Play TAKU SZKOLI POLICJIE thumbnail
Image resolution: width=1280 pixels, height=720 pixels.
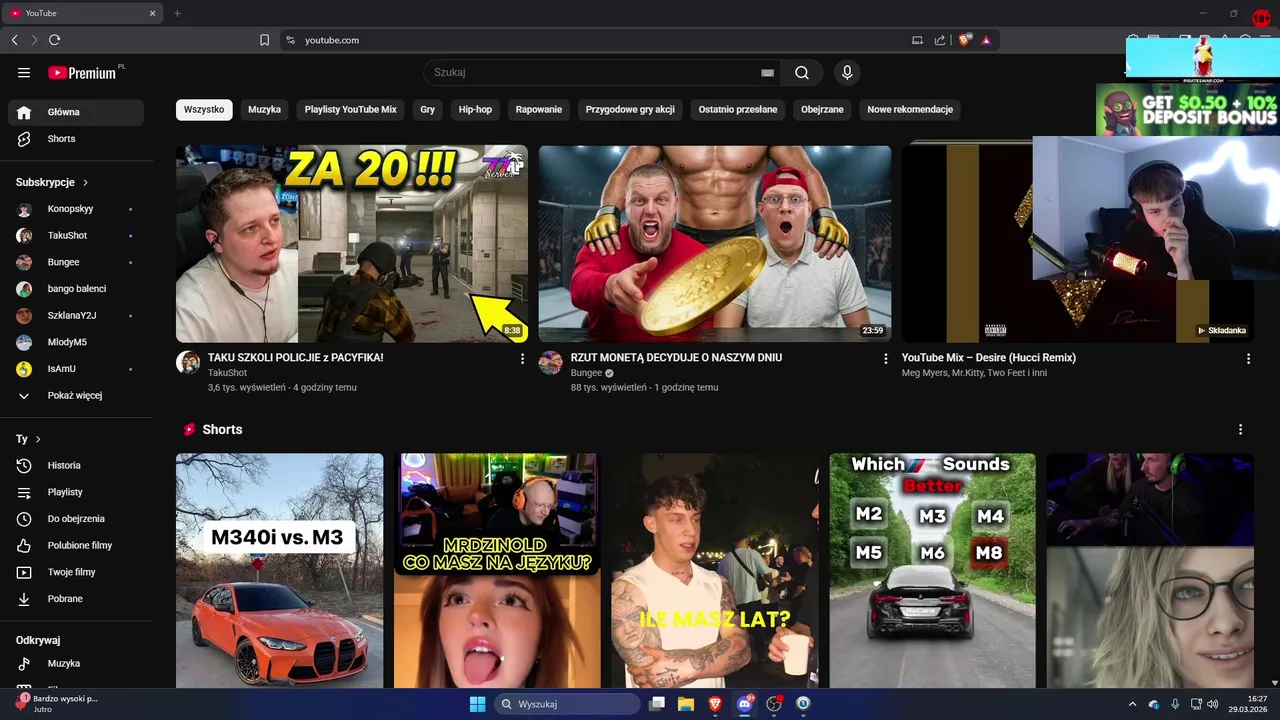[352, 244]
